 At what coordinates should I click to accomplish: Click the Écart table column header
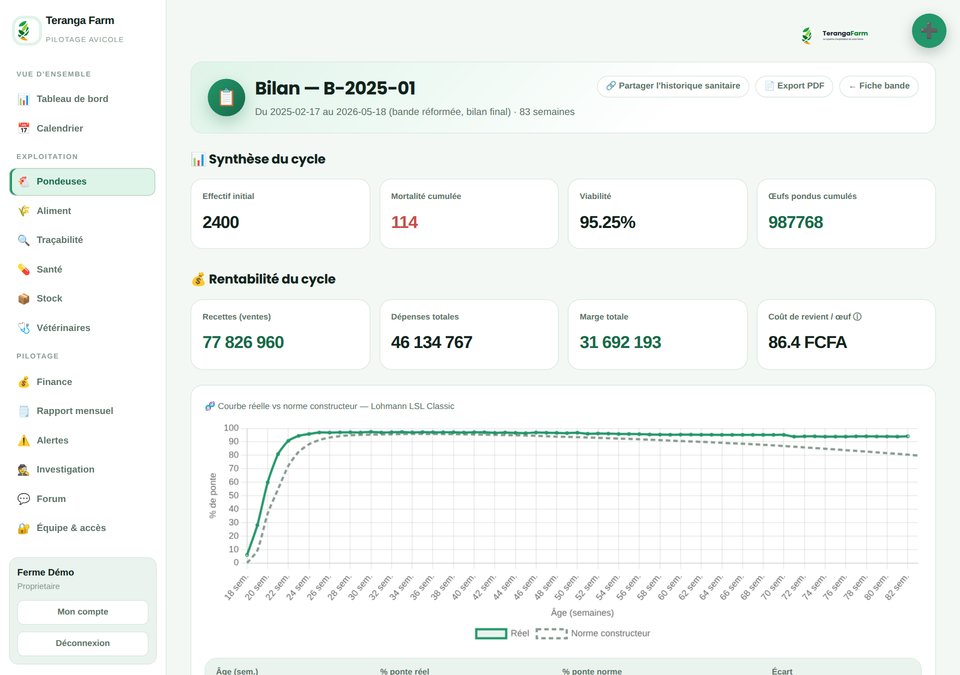point(782,671)
